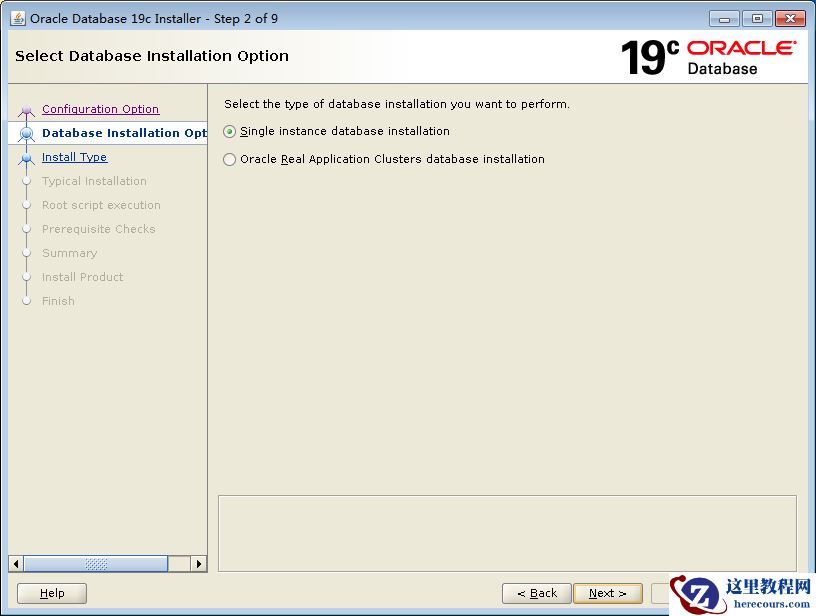Click the sidebar scroll right arrow
This screenshot has width=816, height=616.
(x=199, y=564)
